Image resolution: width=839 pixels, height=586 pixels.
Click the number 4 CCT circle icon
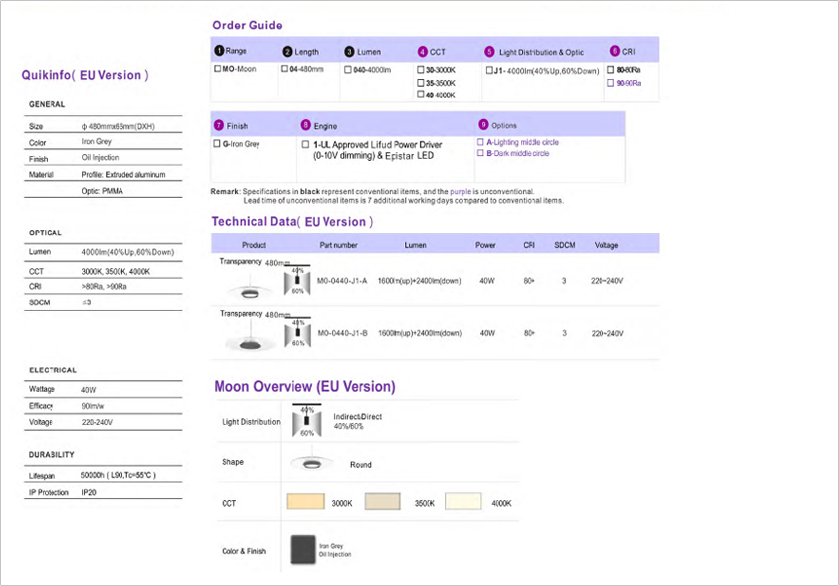tap(422, 51)
